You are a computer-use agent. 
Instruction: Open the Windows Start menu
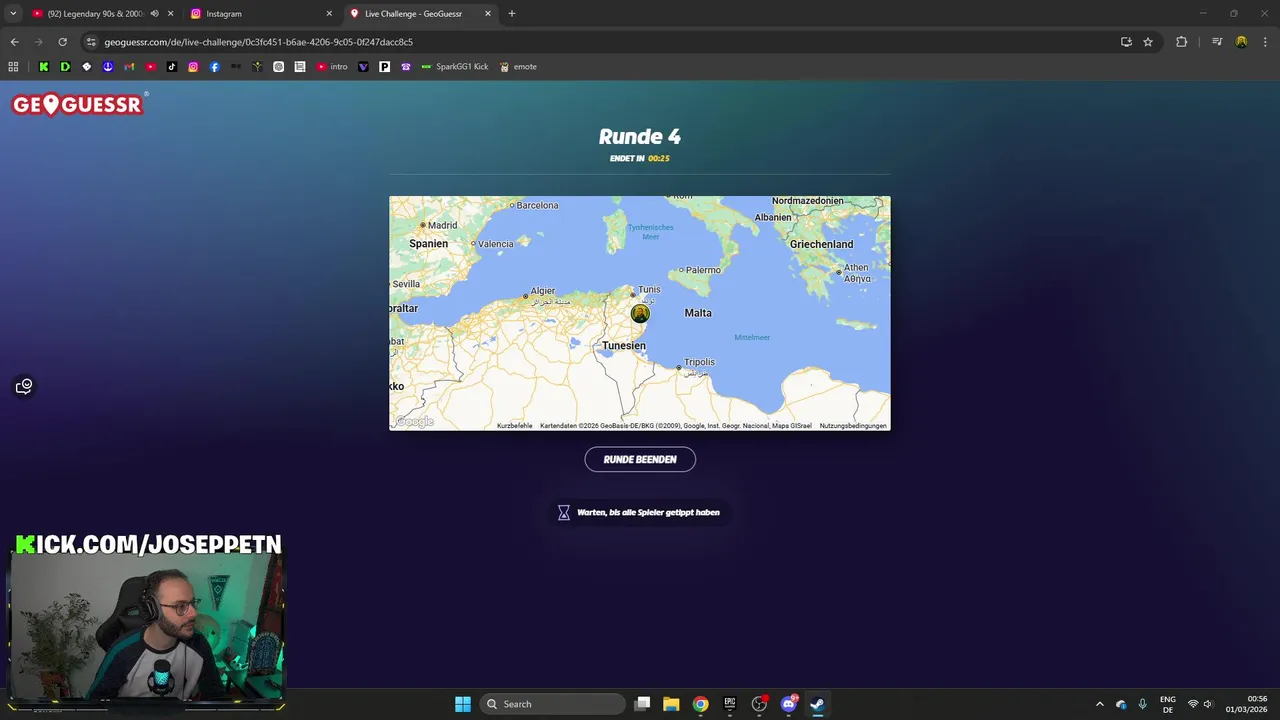[463, 704]
